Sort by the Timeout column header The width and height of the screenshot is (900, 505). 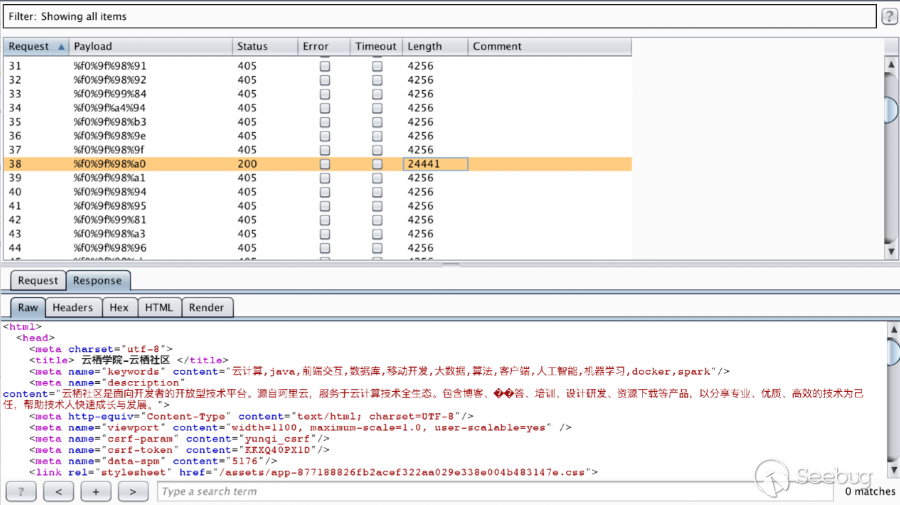point(377,47)
